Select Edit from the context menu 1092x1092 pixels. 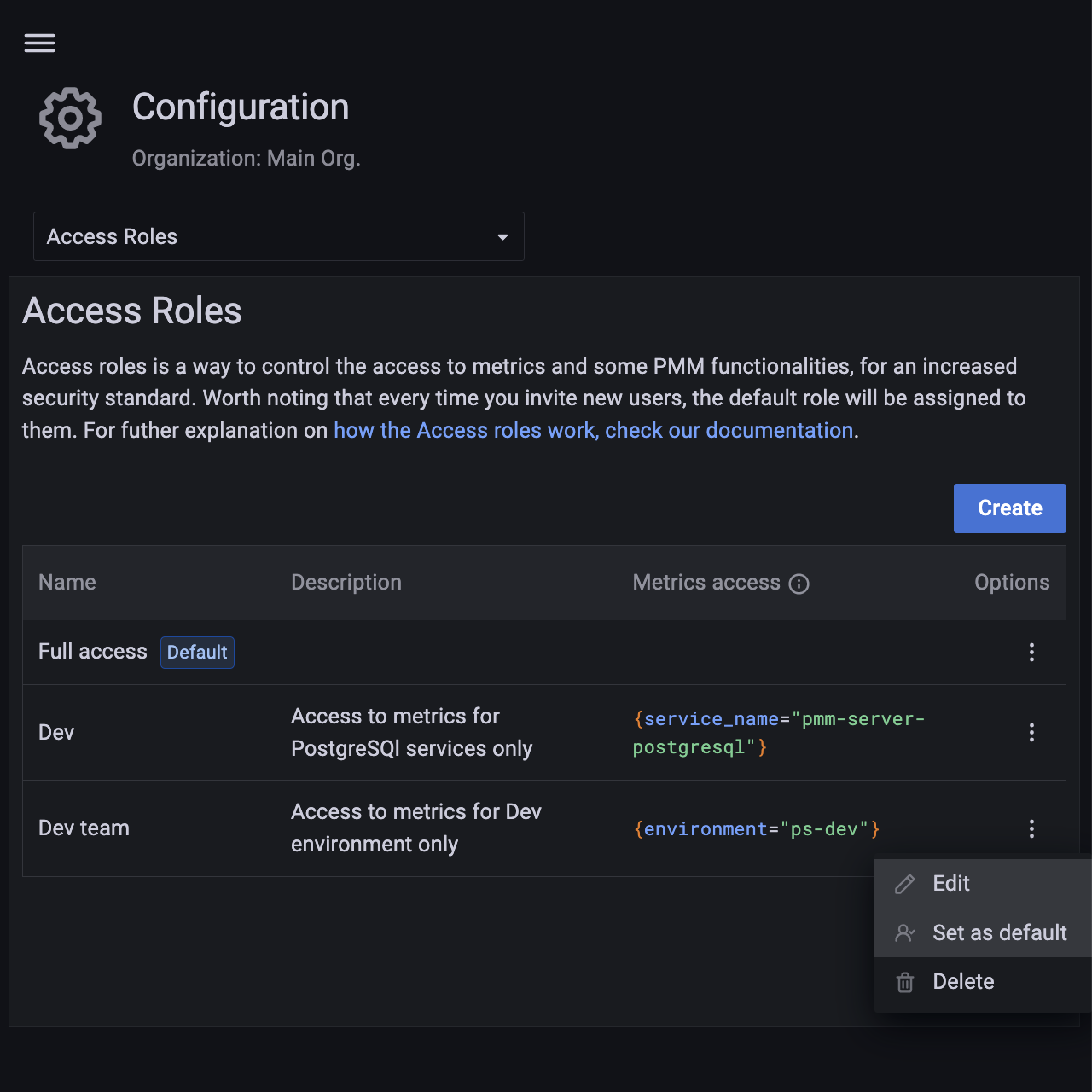[x=951, y=884]
